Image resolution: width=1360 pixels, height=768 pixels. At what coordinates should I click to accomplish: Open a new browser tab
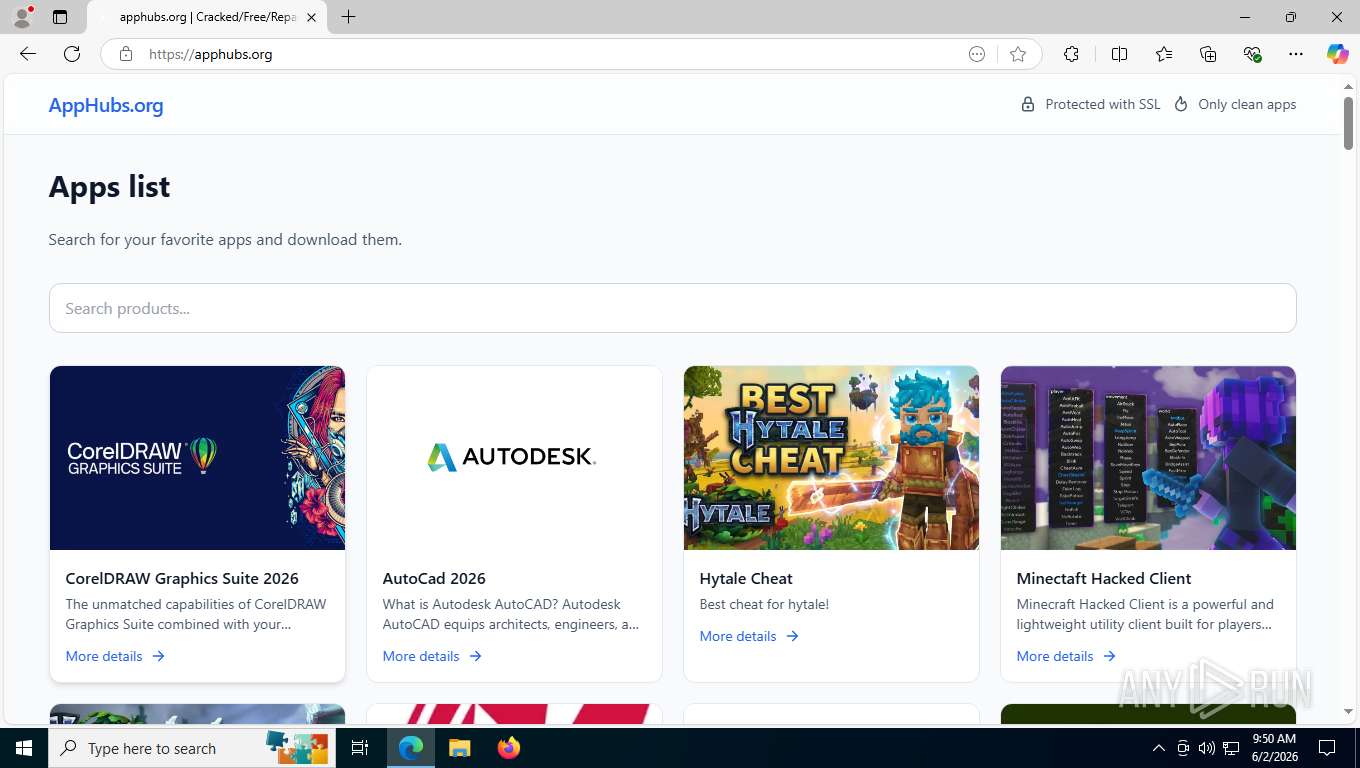click(348, 17)
